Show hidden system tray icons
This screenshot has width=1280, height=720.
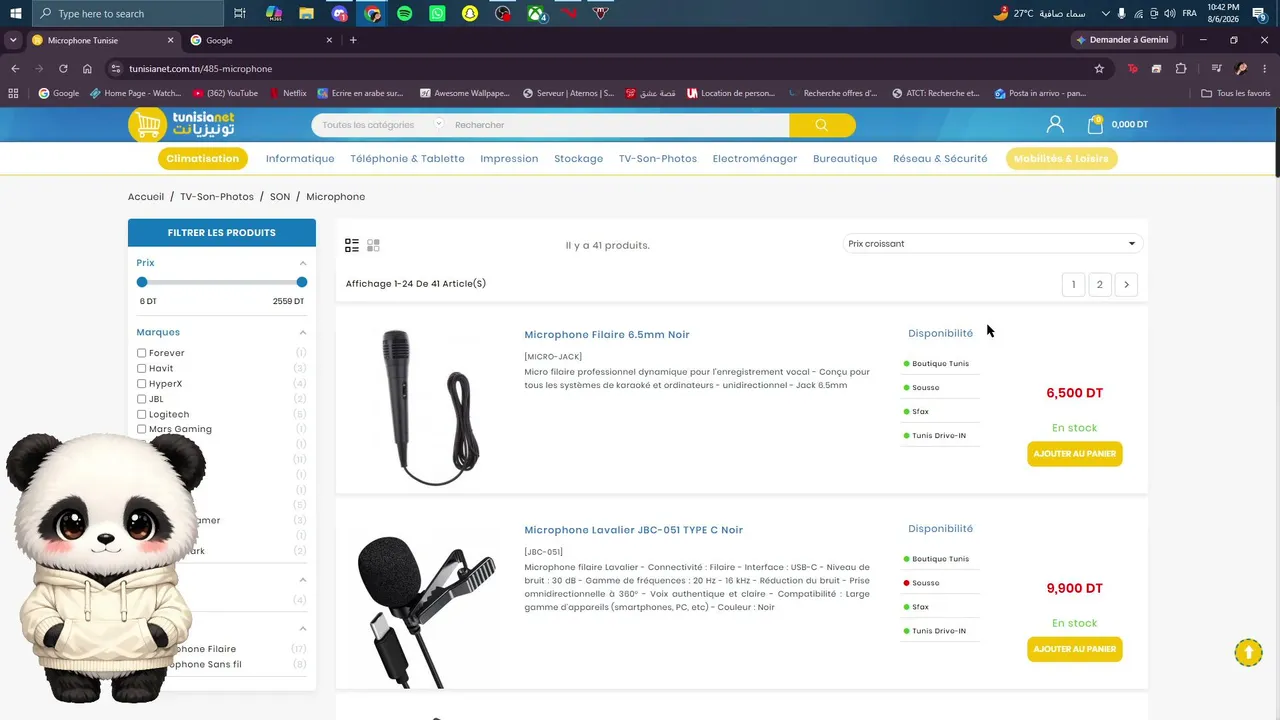click(1105, 13)
